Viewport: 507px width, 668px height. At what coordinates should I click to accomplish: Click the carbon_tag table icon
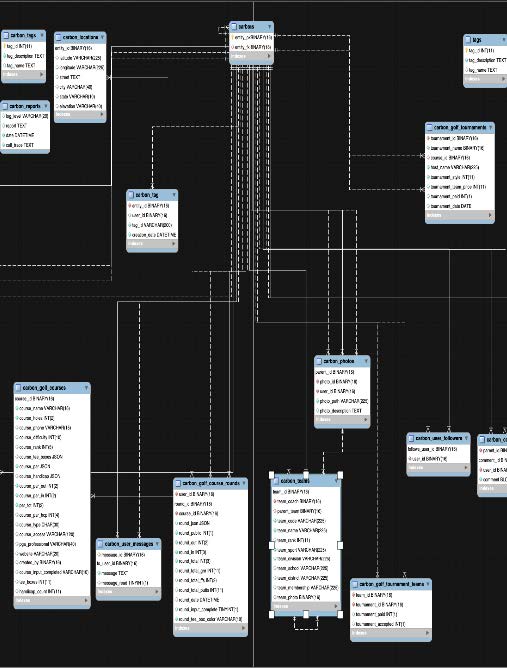131,195
